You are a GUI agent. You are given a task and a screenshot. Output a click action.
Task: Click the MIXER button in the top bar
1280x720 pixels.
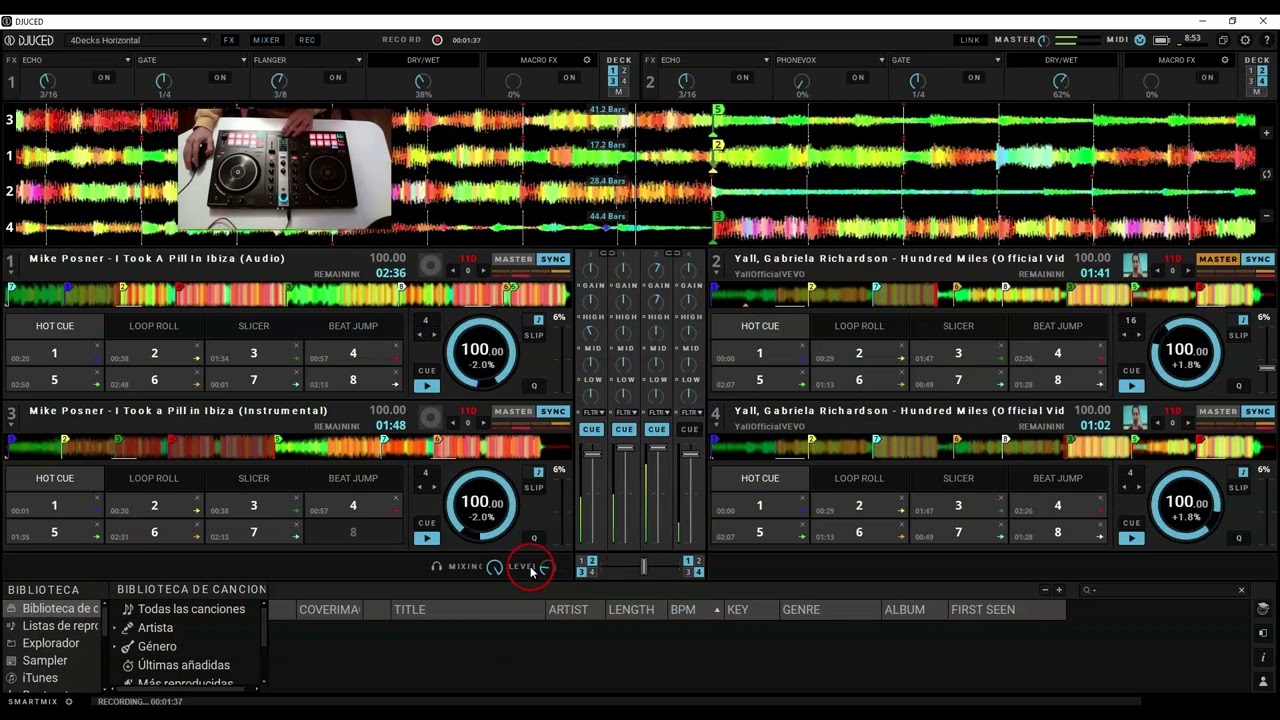click(x=267, y=40)
